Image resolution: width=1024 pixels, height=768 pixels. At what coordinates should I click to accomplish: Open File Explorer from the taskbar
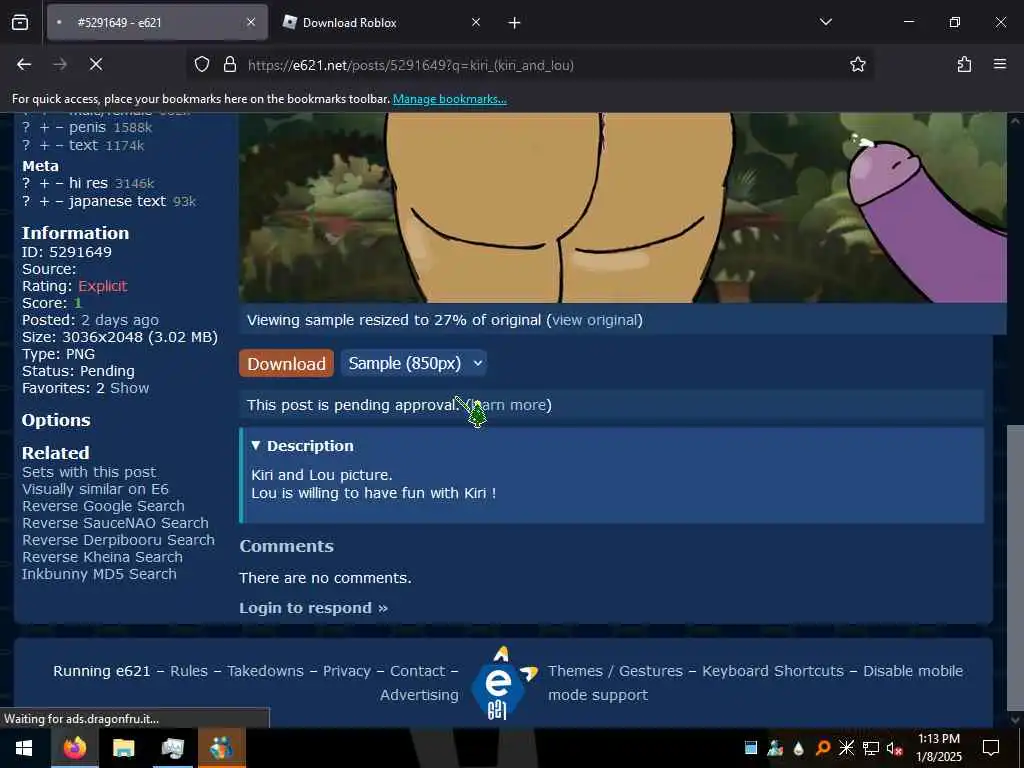(123, 748)
